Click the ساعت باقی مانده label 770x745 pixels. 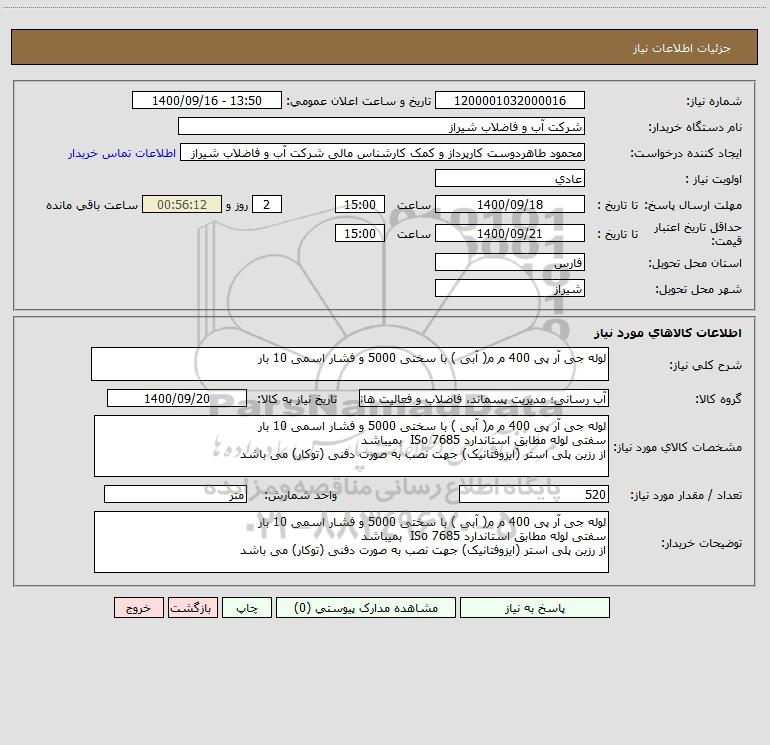[92, 205]
